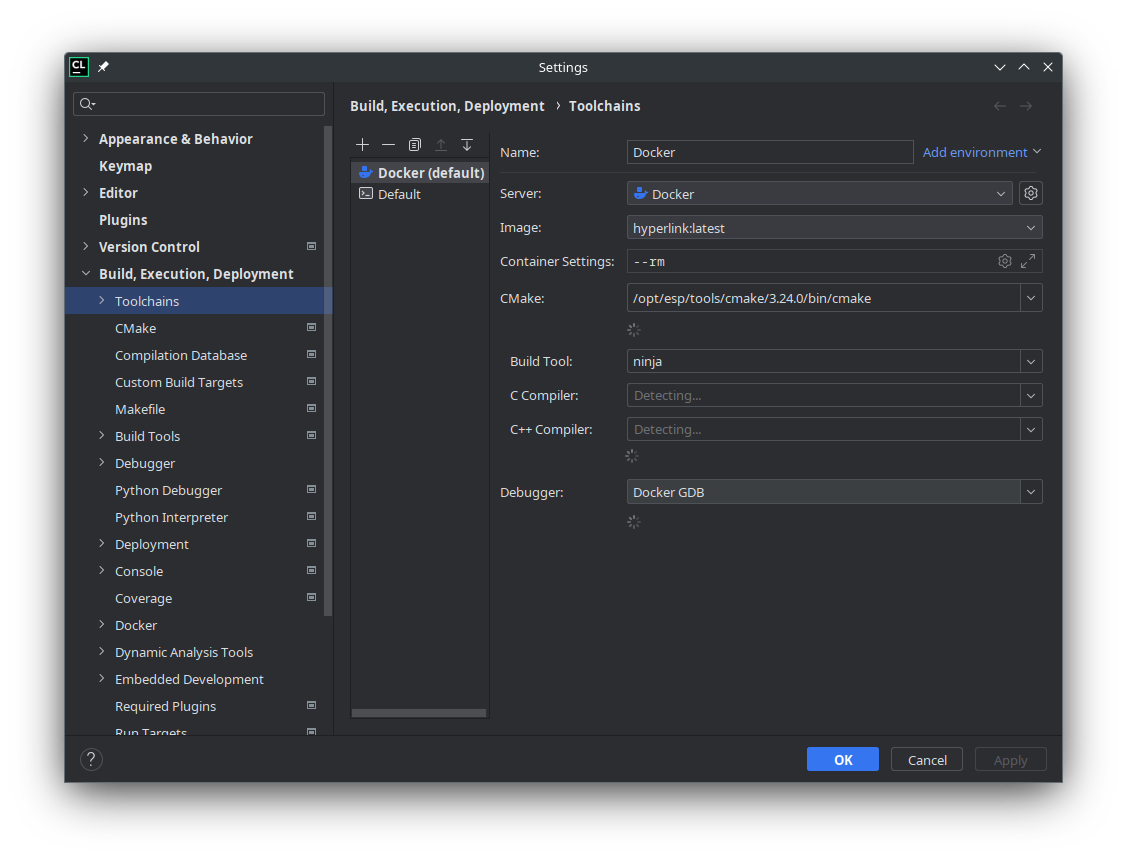Select the Default toolchain in list

[399, 194]
